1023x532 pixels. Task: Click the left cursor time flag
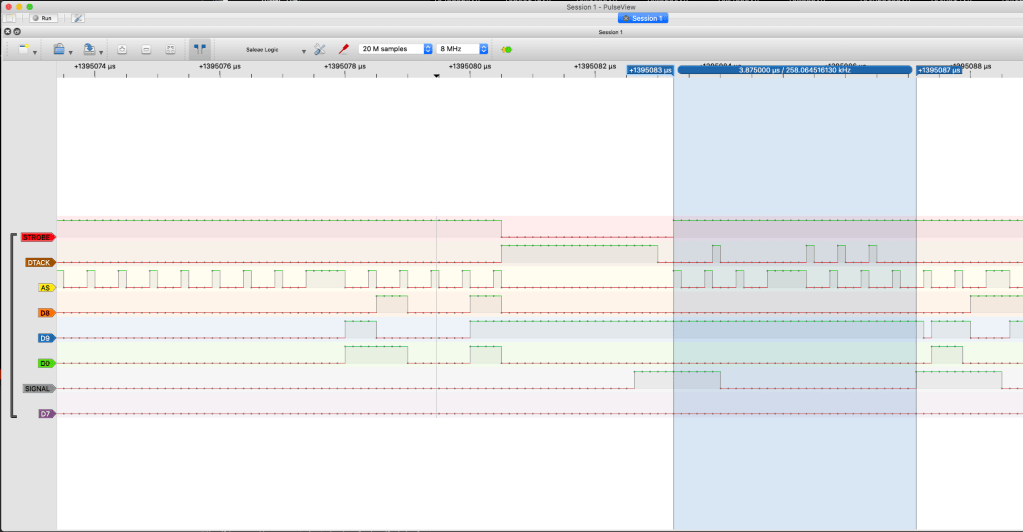(650, 70)
